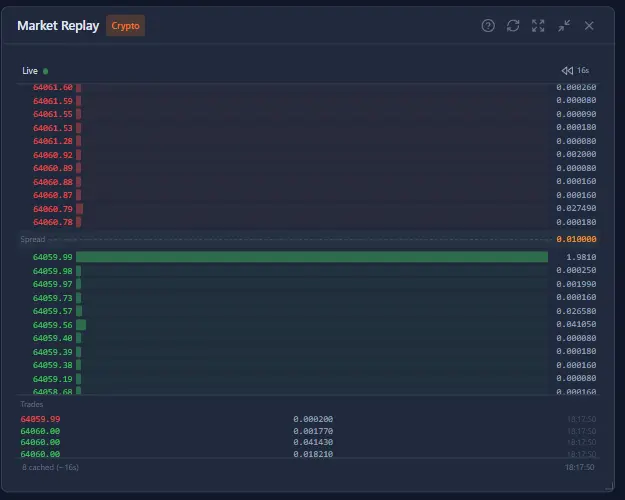Screen dimensions: 625x500
Task: Select ask price 64061.28
Action: (x=53, y=141)
